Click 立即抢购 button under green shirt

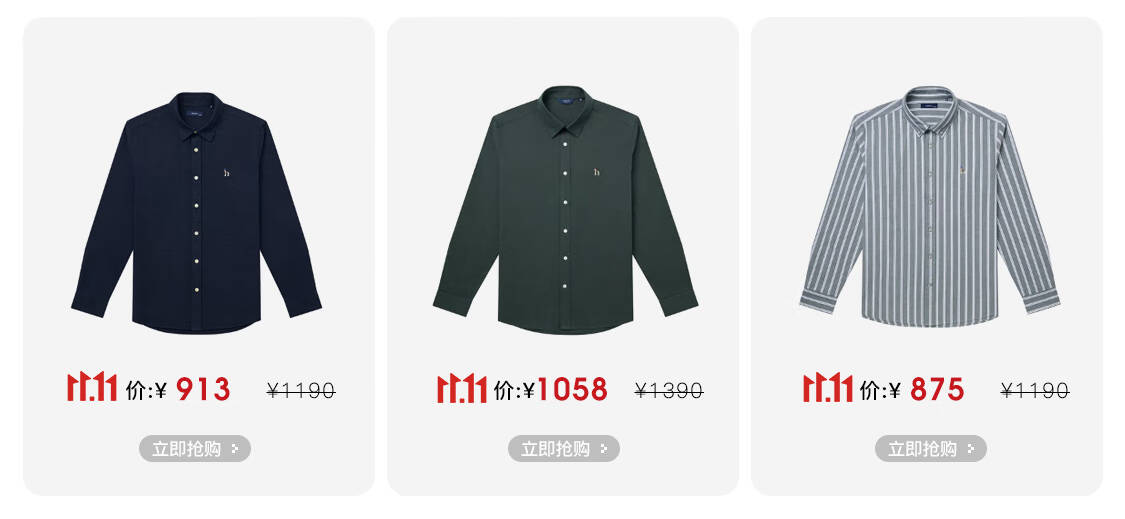point(564,449)
